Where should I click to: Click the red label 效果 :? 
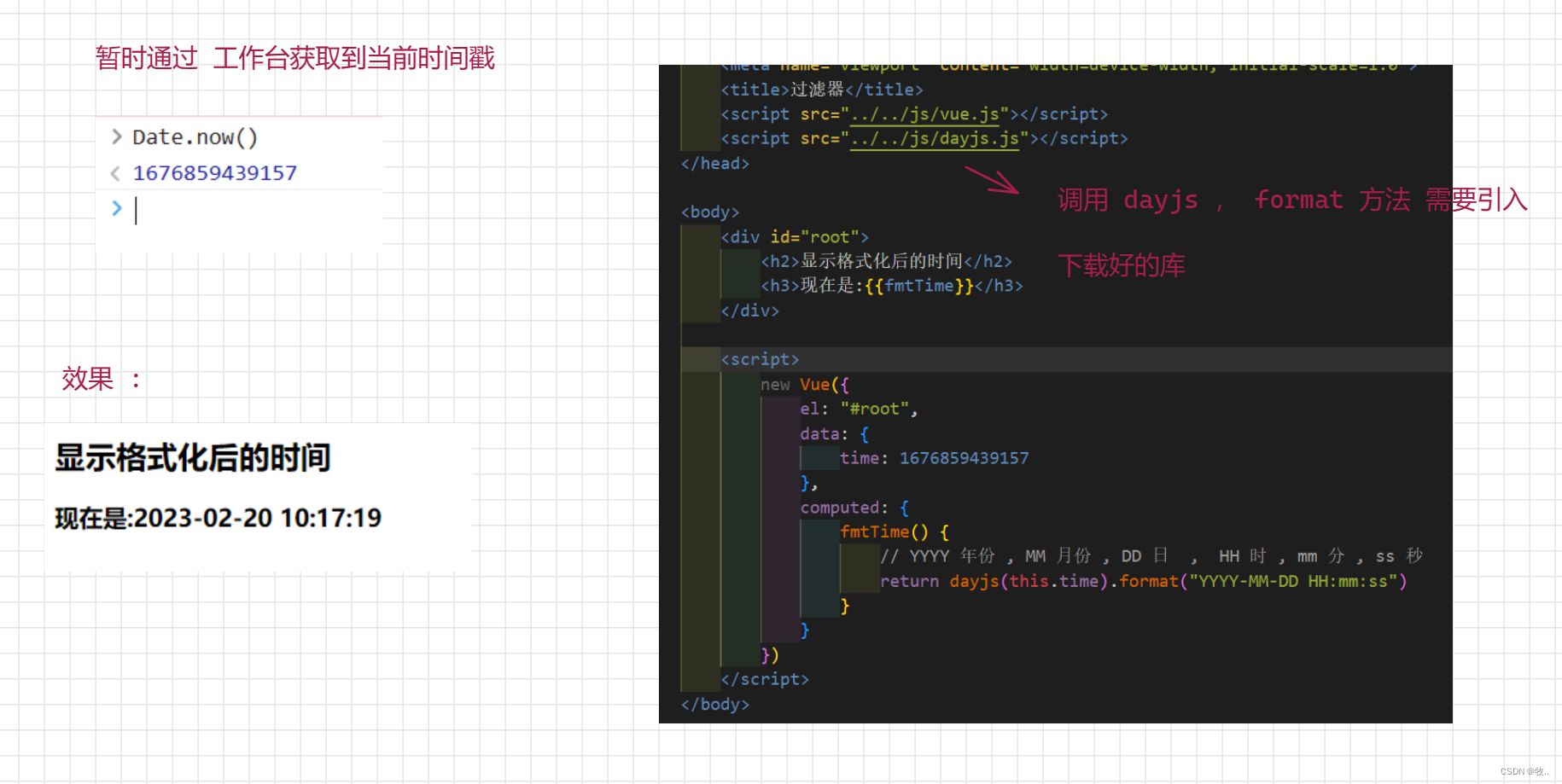coord(102,378)
